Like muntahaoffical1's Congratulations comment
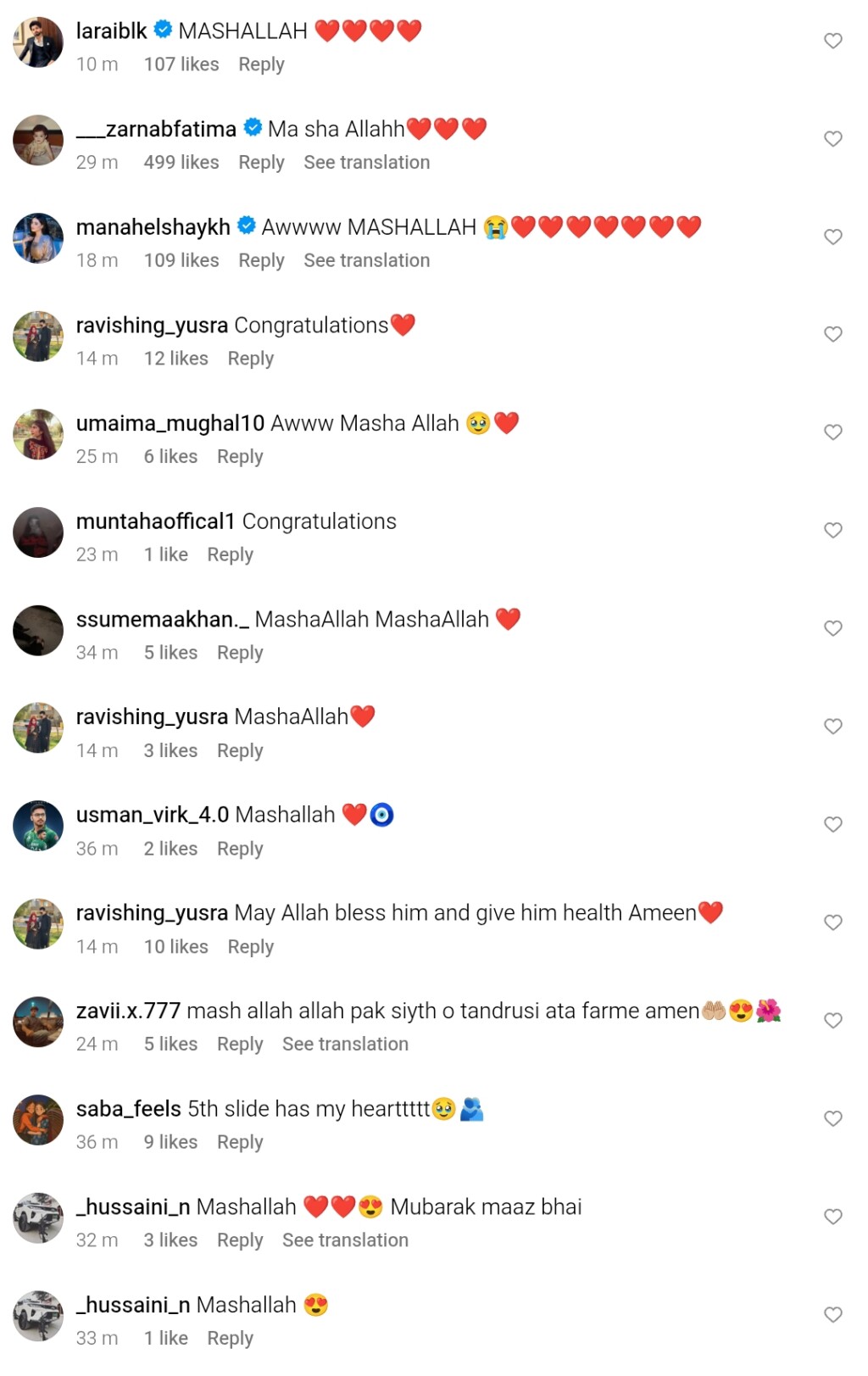Viewport: 868px width, 1376px height. [x=833, y=530]
